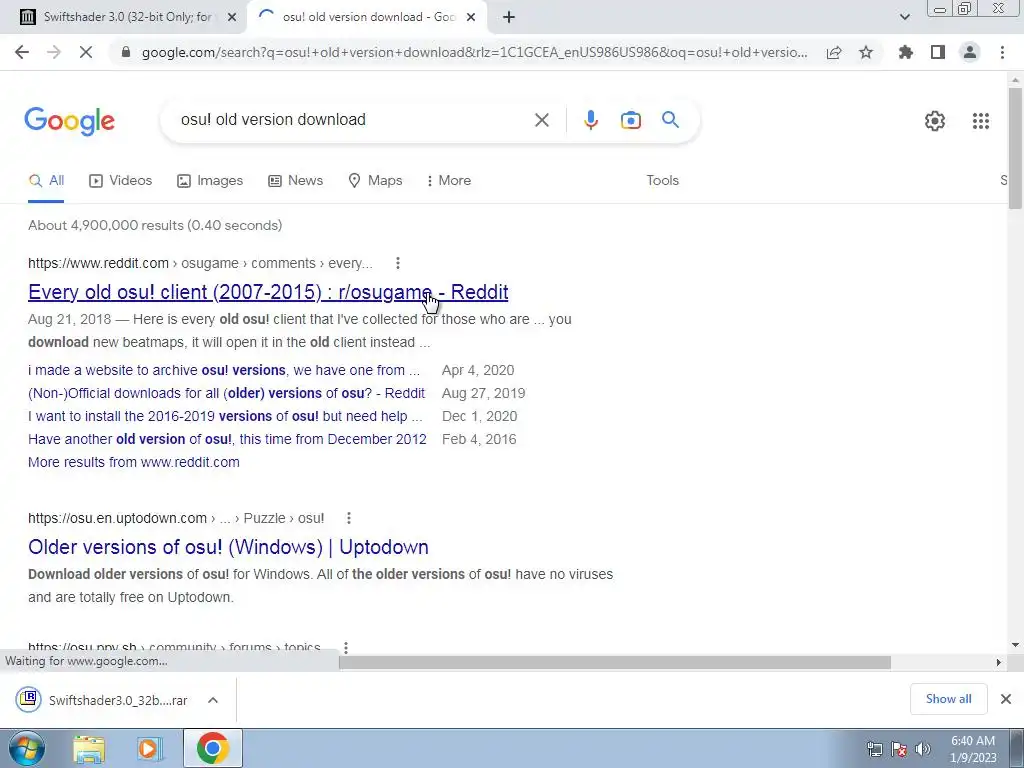Go to the Google logo homepage
1024x768 pixels.
point(70,121)
